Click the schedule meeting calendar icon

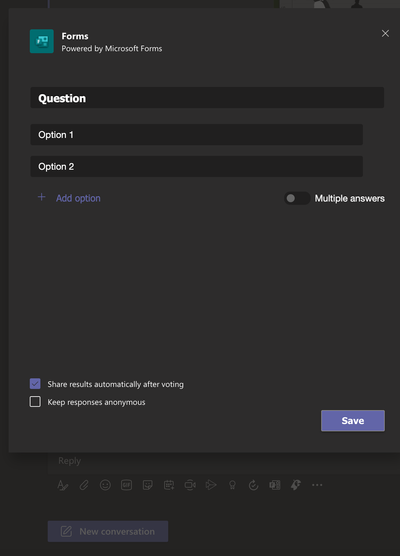click(169, 485)
